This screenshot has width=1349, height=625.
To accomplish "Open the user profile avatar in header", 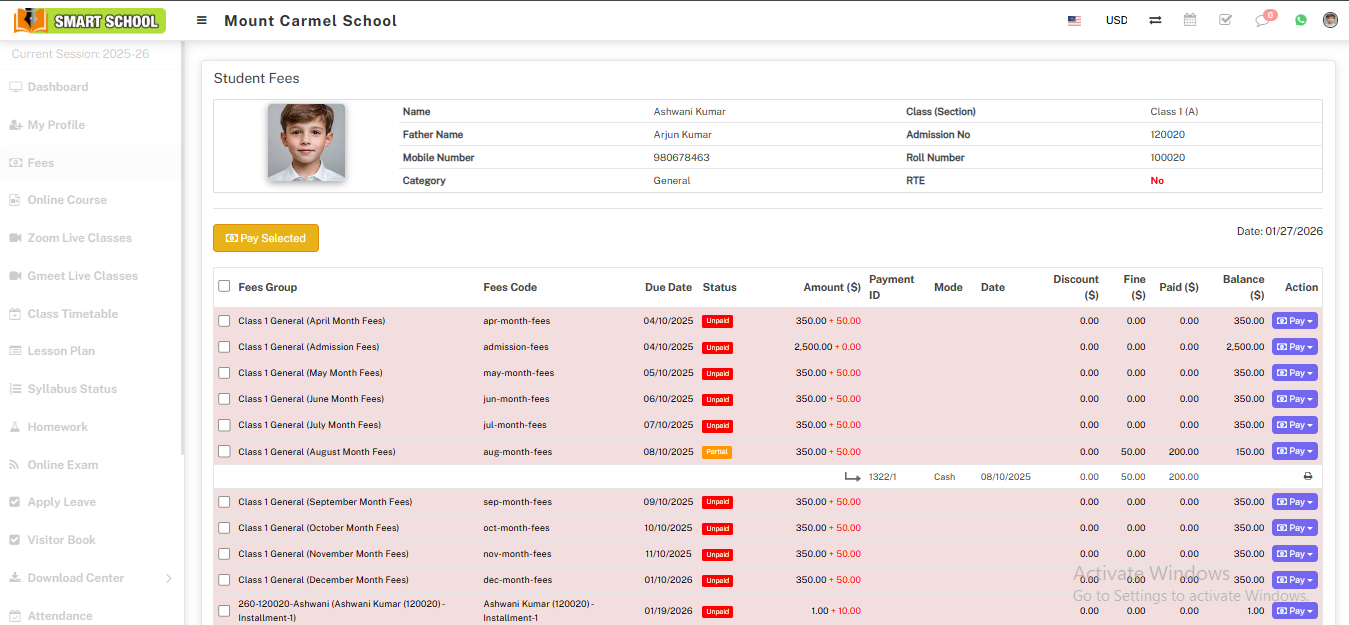I will pyautogui.click(x=1330, y=20).
